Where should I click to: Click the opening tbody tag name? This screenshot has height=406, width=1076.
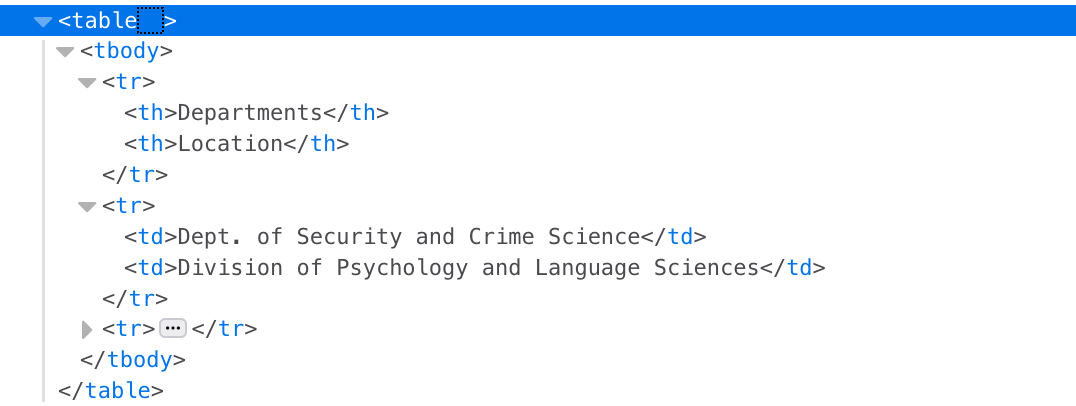(127, 52)
